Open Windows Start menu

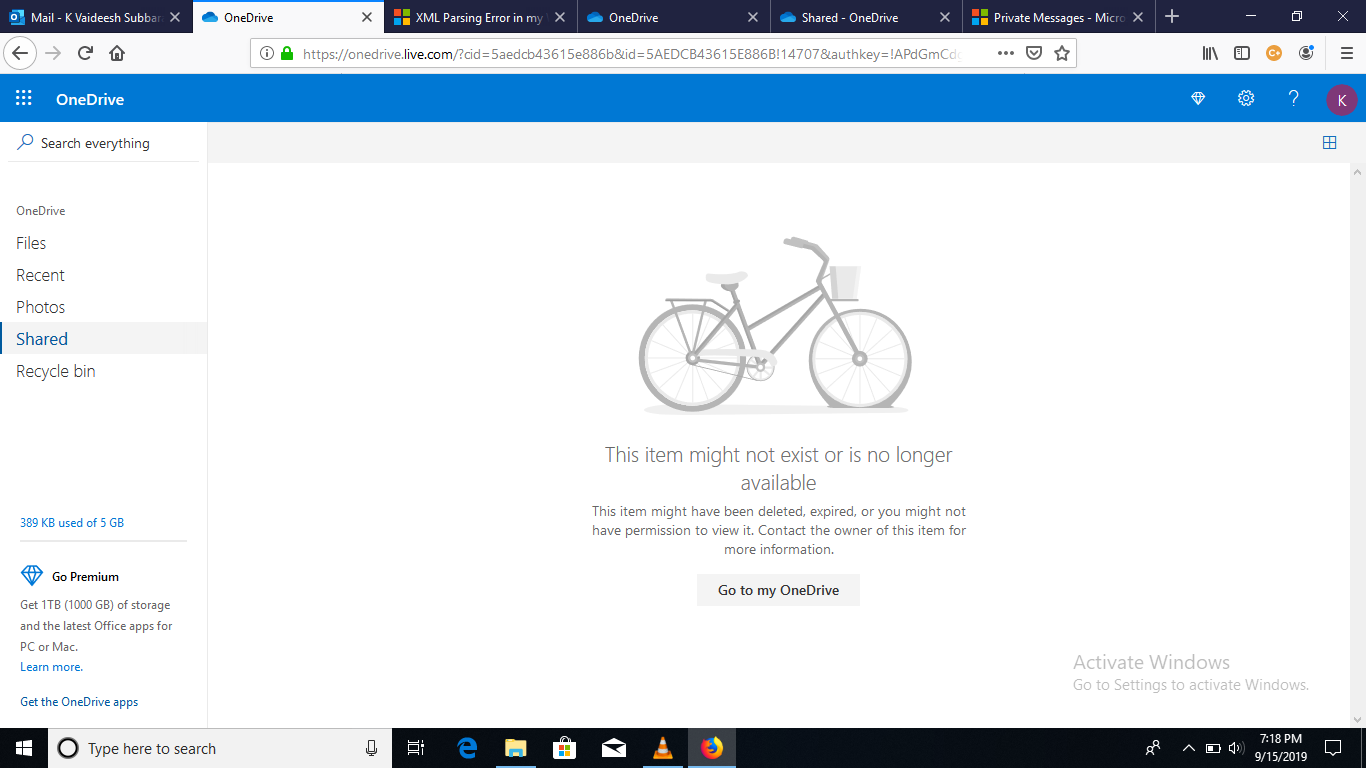(24, 748)
